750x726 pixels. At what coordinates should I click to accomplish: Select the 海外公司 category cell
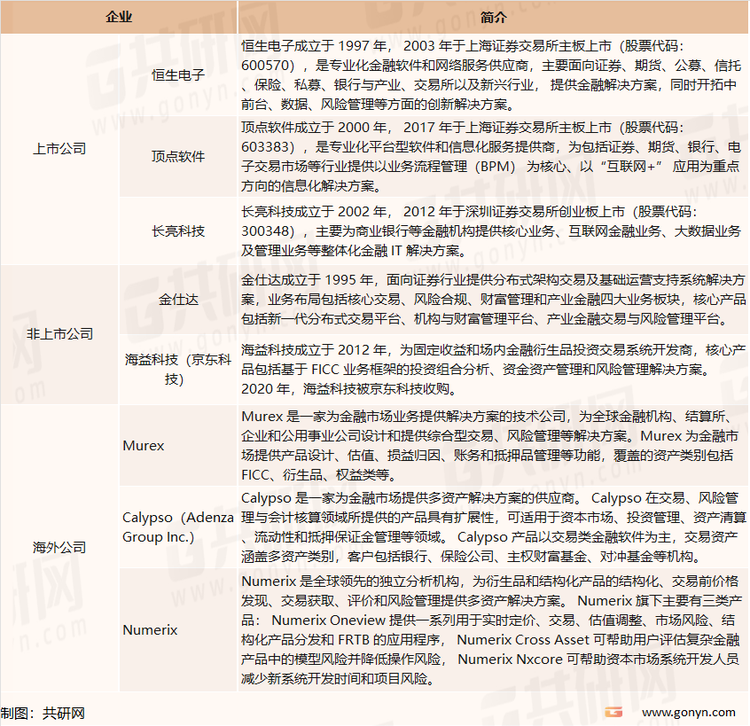click(59, 547)
